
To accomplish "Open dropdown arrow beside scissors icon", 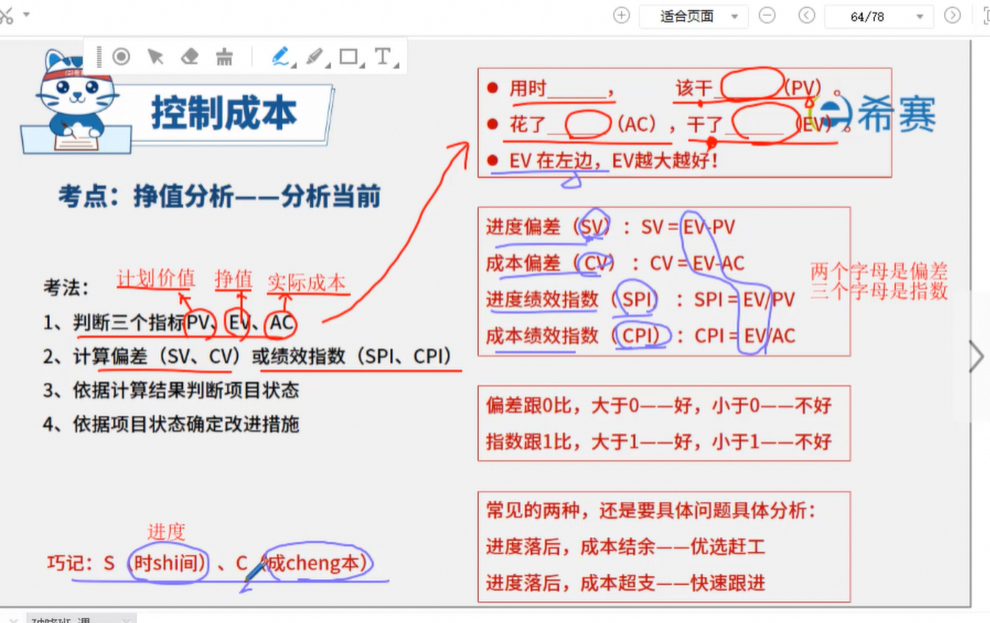I will (27, 14).
